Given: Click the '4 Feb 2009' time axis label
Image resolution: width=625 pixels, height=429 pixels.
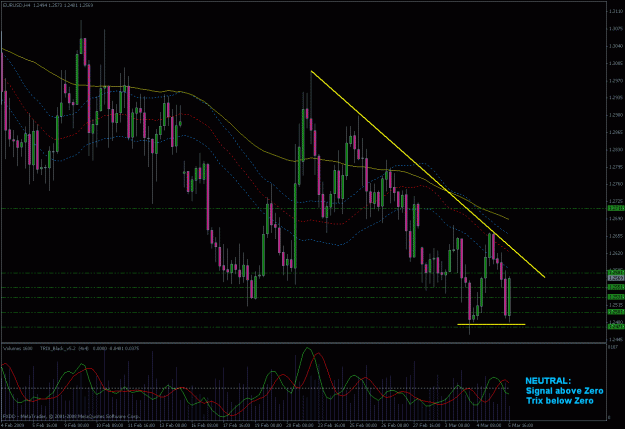Looking at the screenshot, I should [x=12, y=425].
